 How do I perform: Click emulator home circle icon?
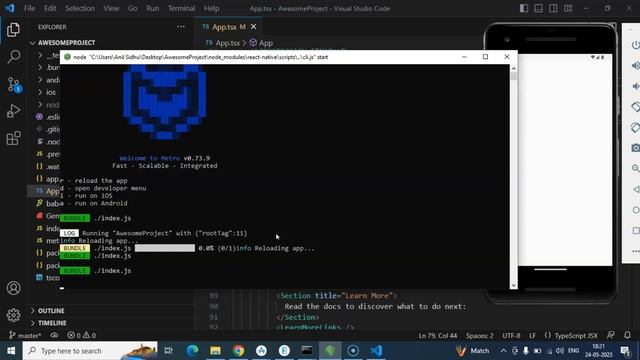coord(636,210)
